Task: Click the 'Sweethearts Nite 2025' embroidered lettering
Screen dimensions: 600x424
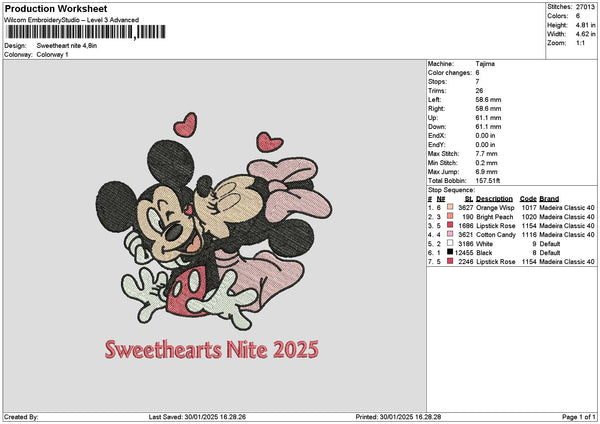Action: [212, 349]
